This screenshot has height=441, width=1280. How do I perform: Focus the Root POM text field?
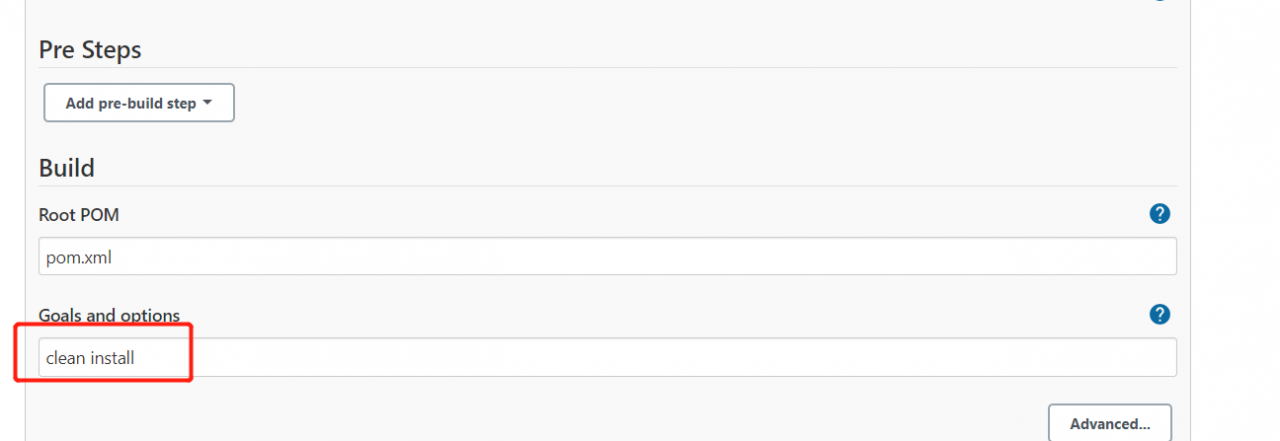[607, 256]
